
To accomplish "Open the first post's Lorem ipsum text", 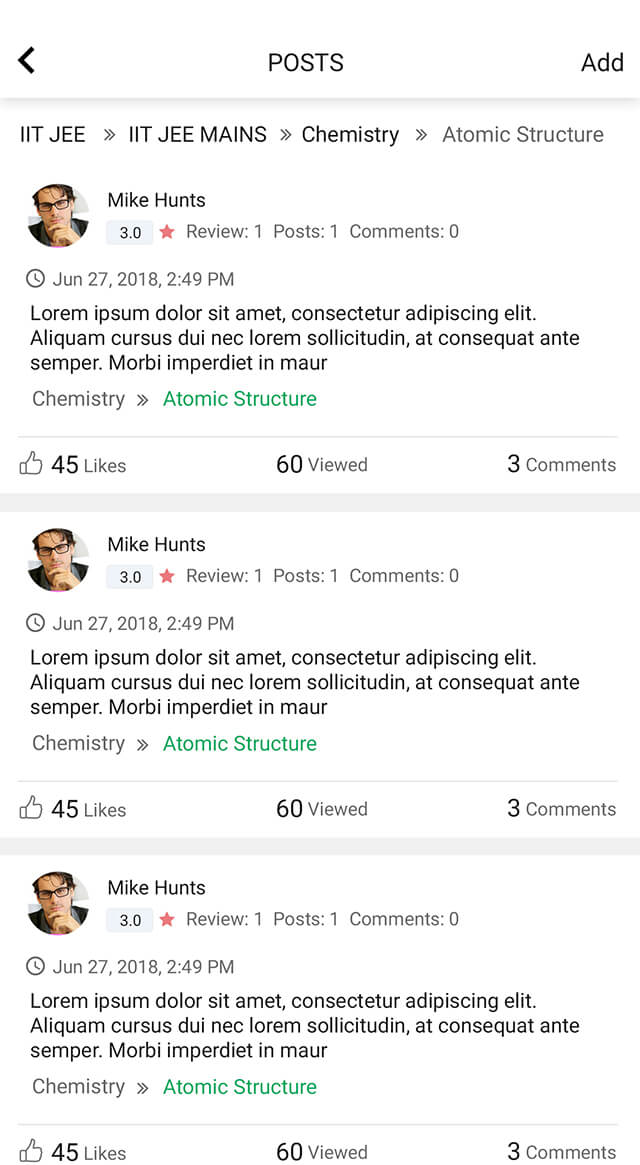I will coord(305,338).
